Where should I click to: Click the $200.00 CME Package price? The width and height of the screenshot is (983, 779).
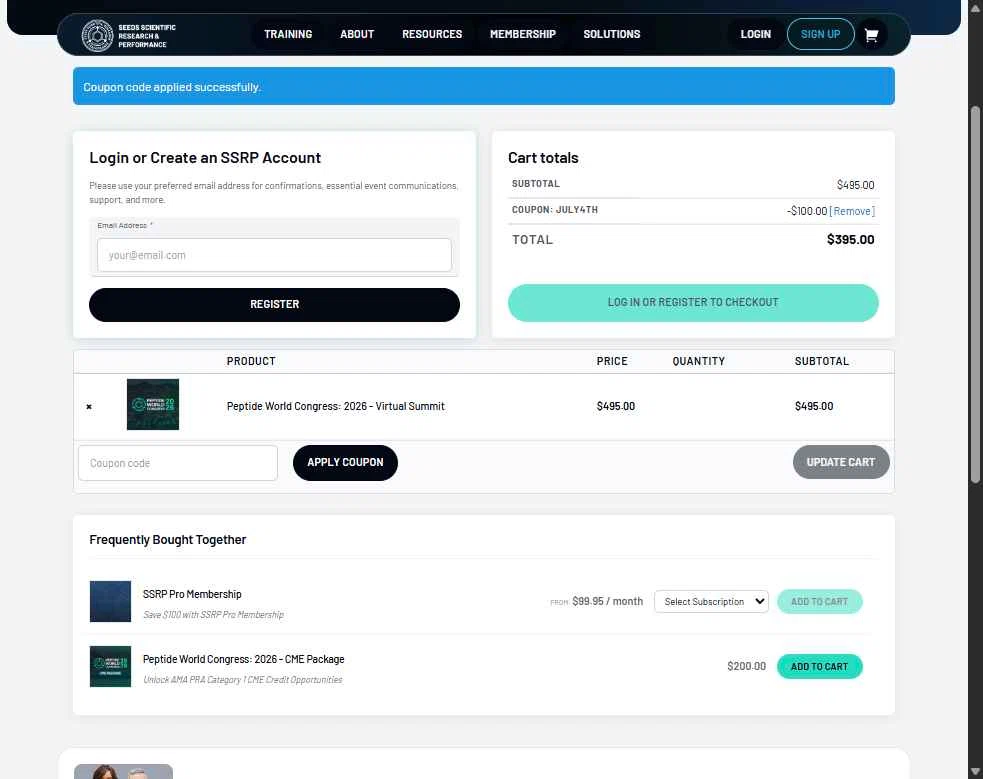tap(746, 666)
